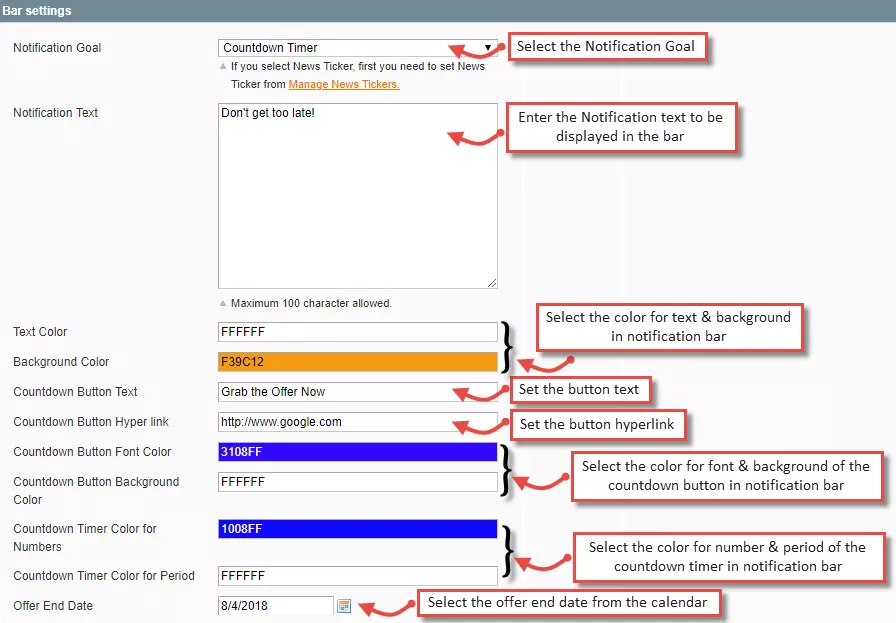This screenshot has width=896, height=623.
Task: Open the Manage News Tickers link
Action: (344, 84)
